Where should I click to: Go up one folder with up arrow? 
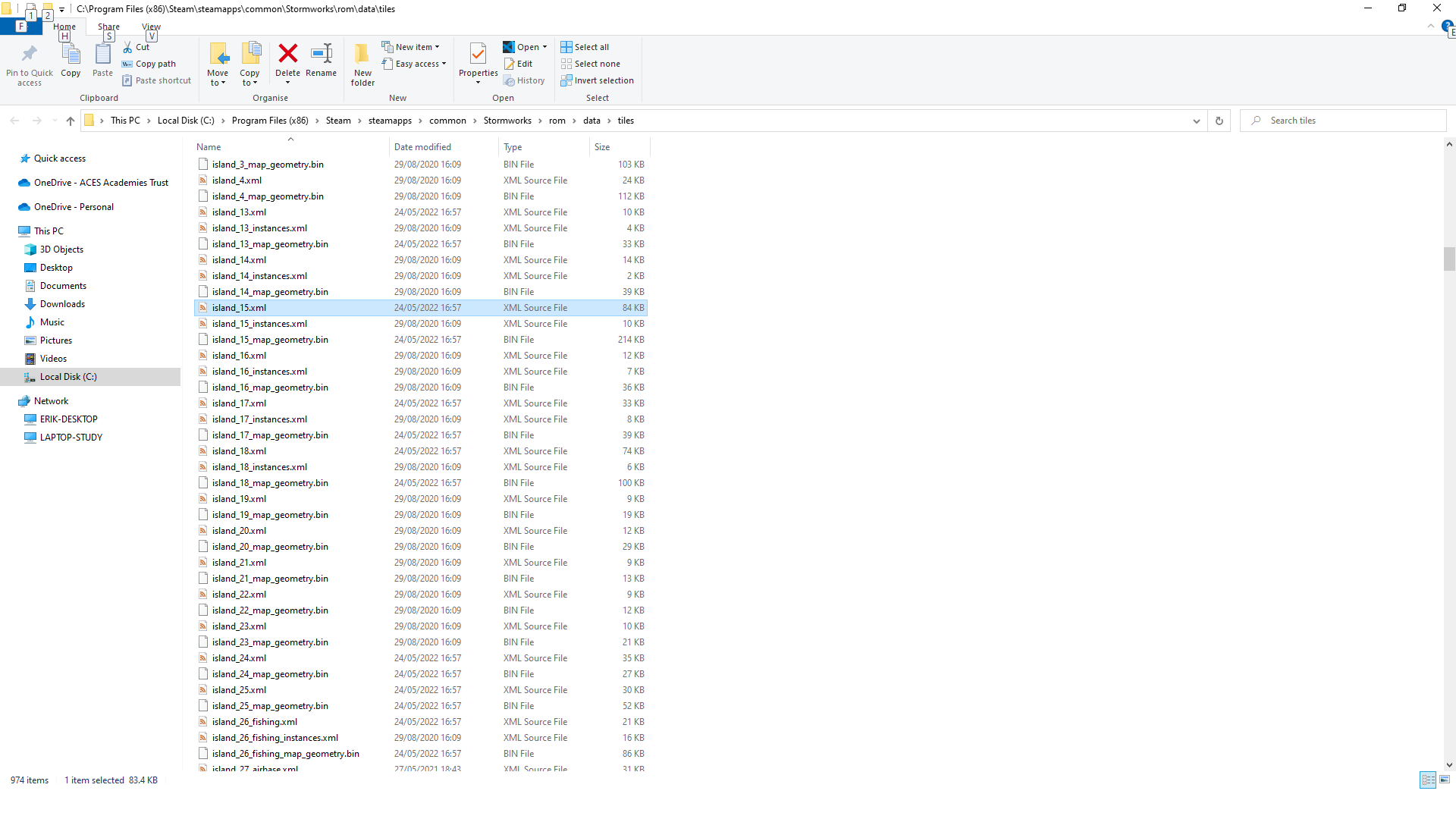(x=71, y=121)
